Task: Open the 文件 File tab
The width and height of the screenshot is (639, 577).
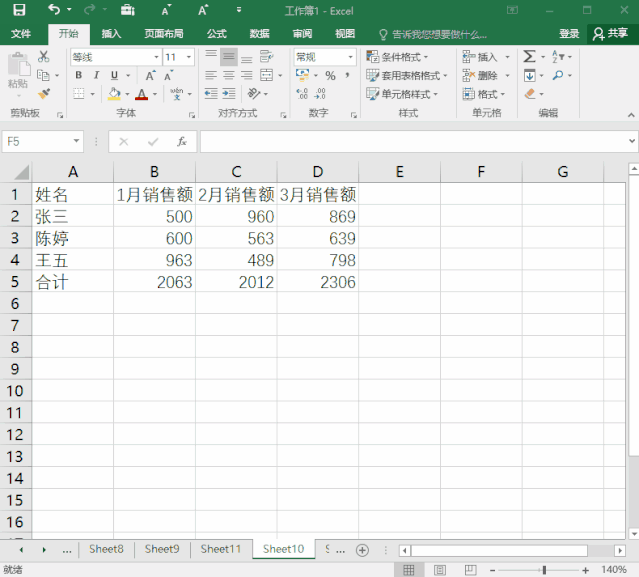Action: click(x=21, y=34)
